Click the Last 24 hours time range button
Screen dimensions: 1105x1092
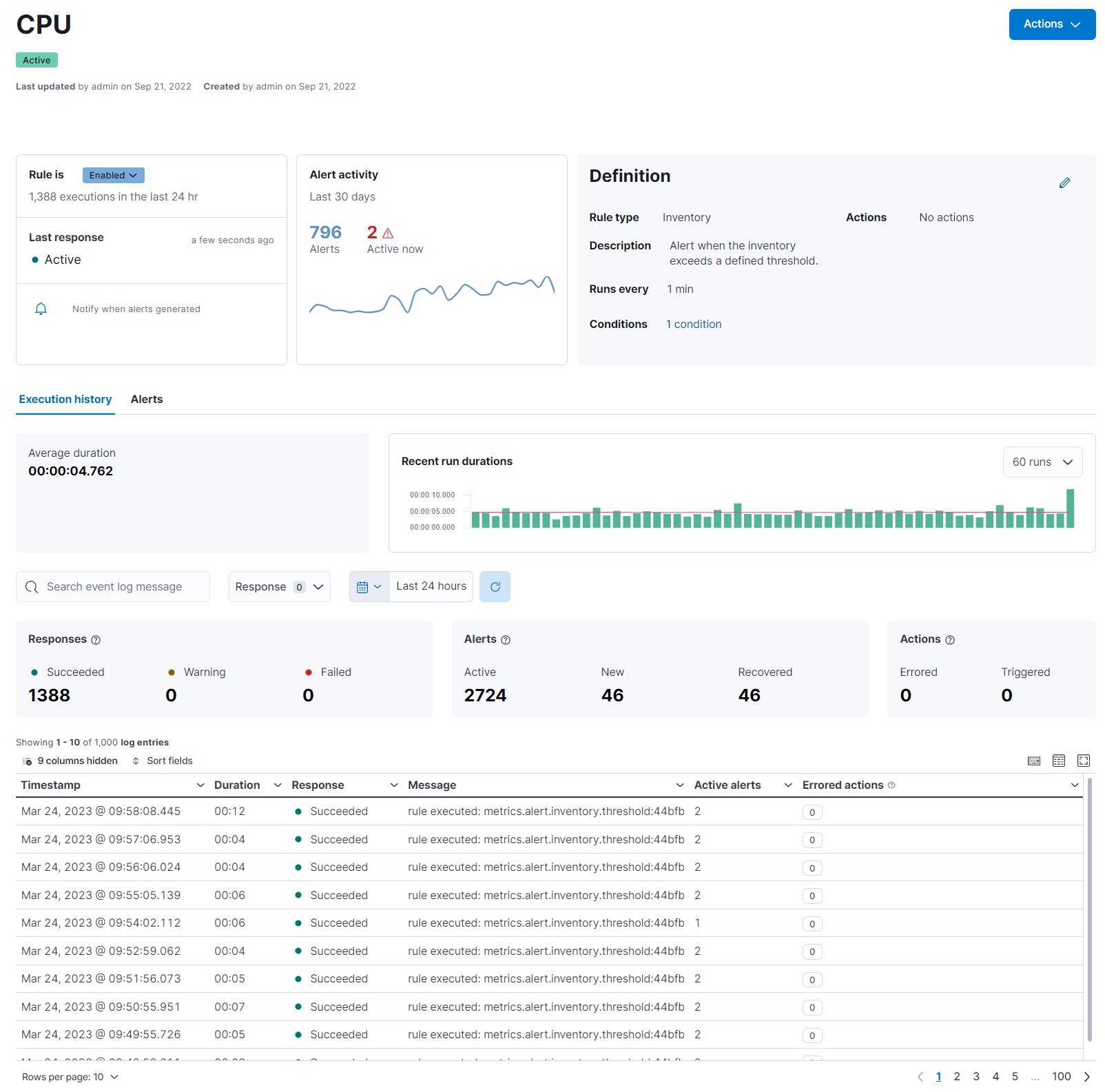click(x=431, y=586)
